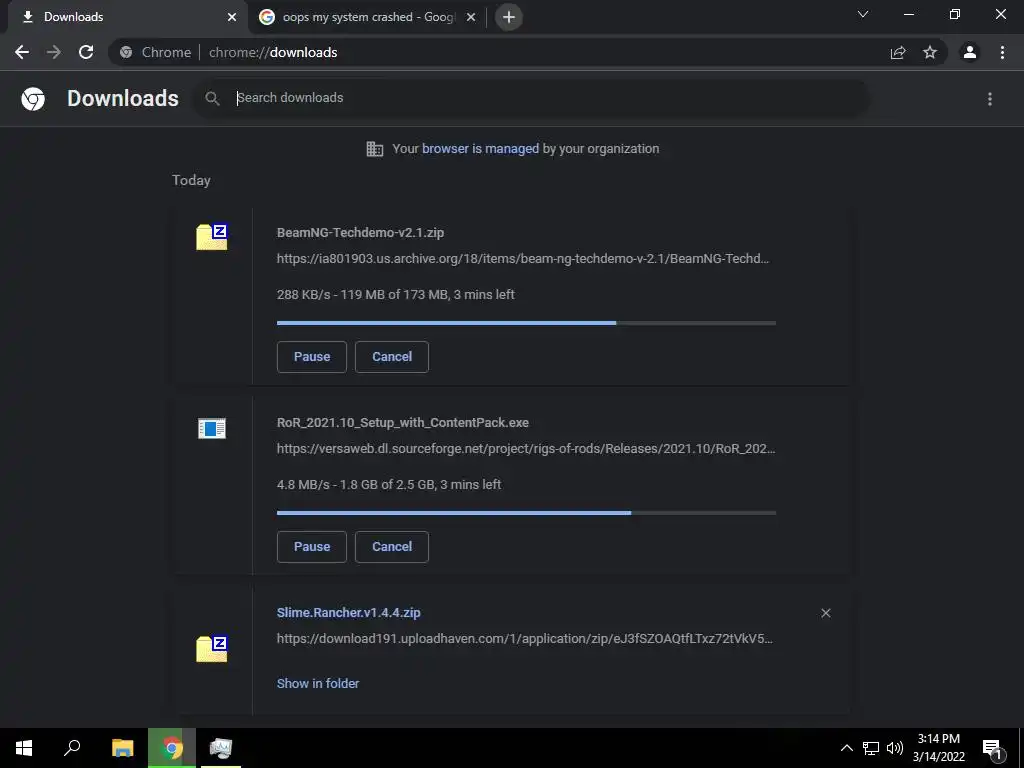Close the 'oops my system crashed' tab
The width and height of the screenshot is (1024, 768).
tap(471, 17)
